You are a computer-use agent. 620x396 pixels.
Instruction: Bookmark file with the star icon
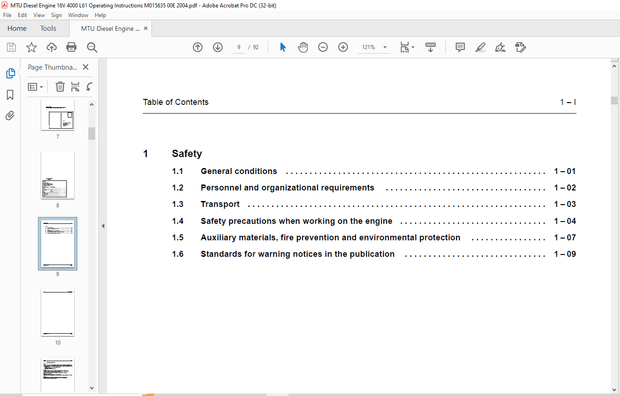(x=31, y=47)
